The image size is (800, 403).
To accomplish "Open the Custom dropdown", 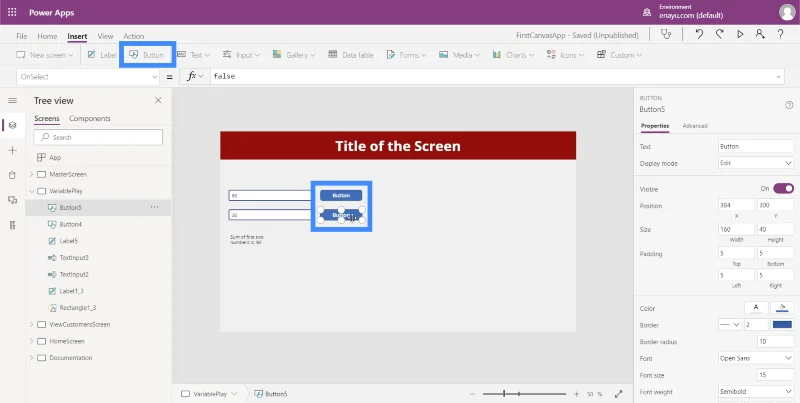I will (x=619, y=55).
